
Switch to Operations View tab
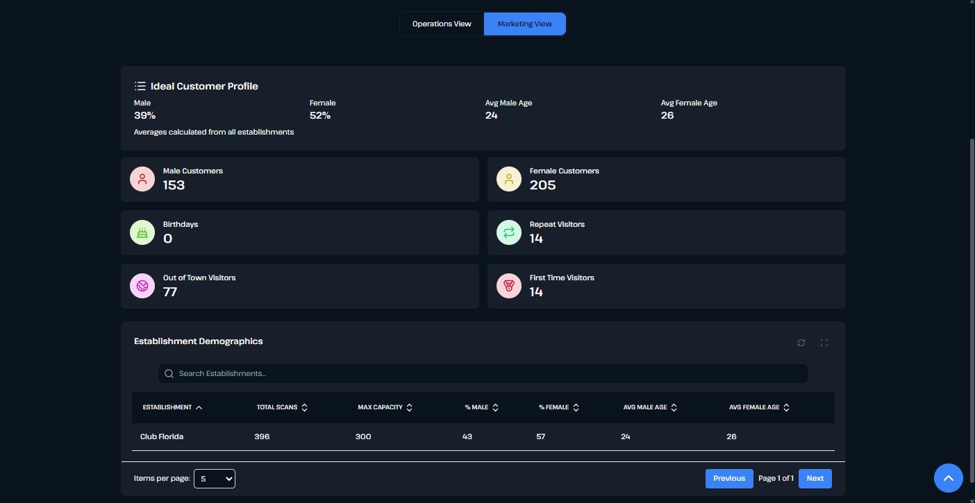[x=441, y=24]
